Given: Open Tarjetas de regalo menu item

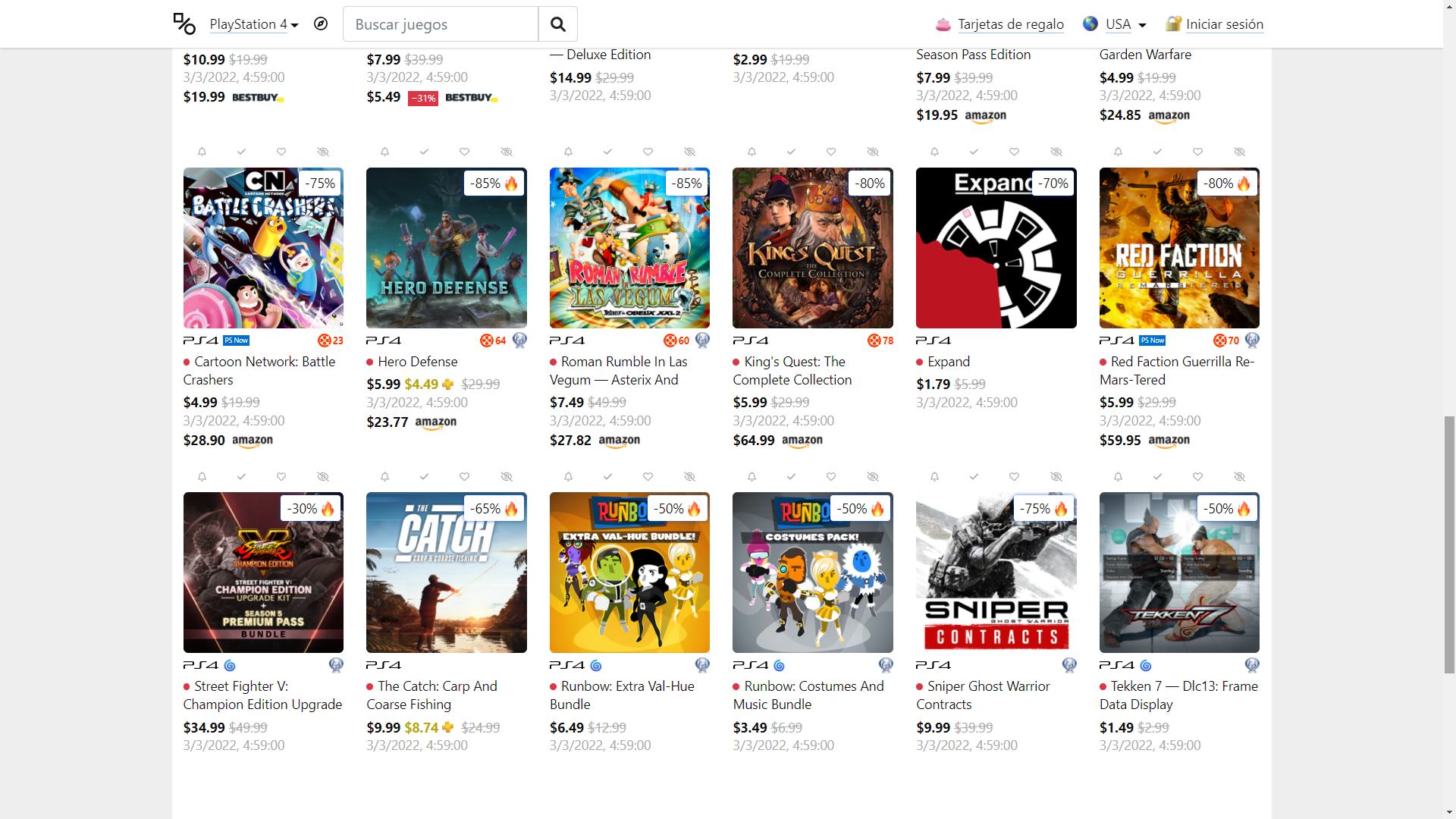Looking at the screenshot, I should (1010, 24).
